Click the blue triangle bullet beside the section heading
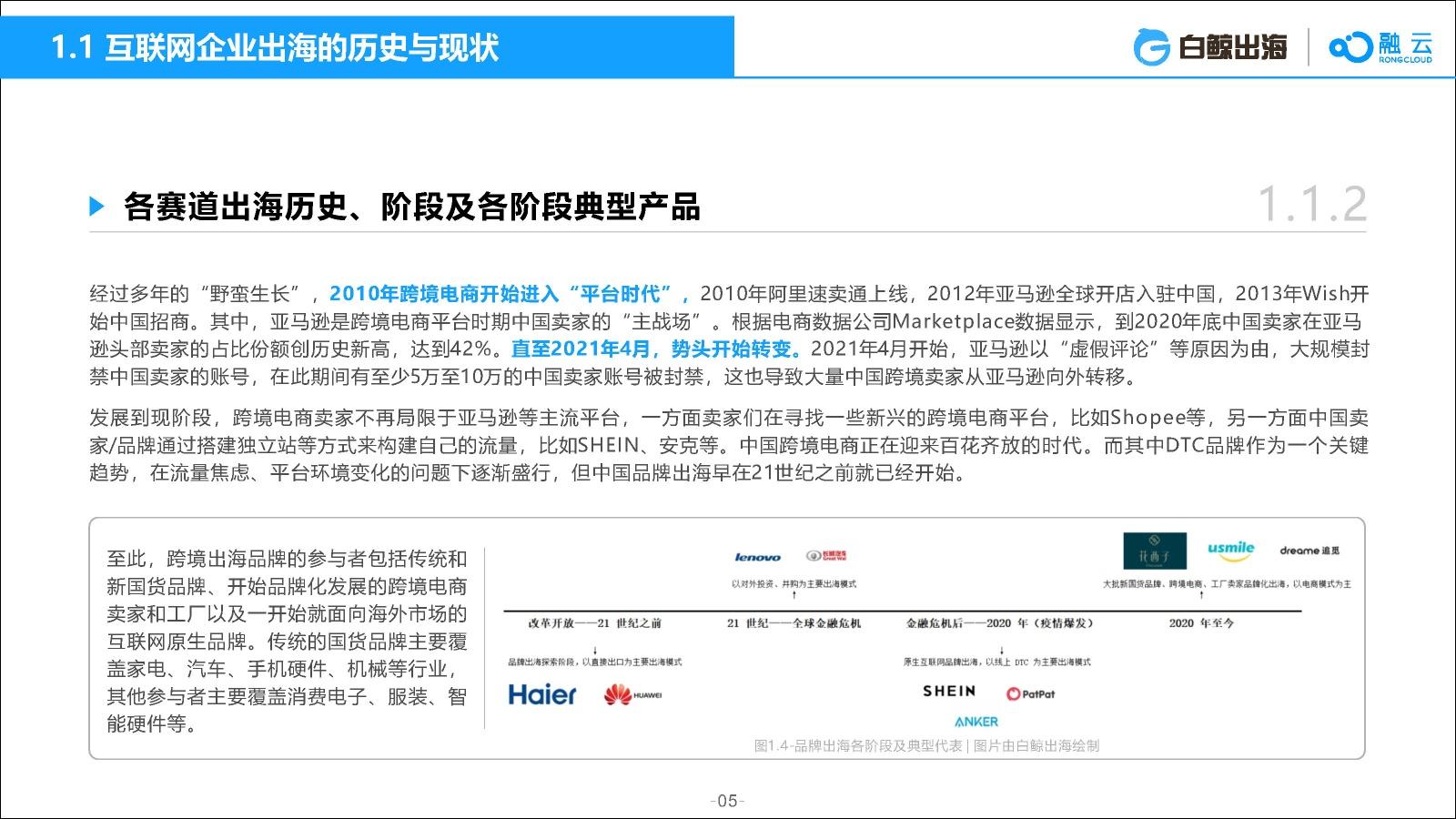This screenshot has height=819, width=1456. [x=97, y=207]
